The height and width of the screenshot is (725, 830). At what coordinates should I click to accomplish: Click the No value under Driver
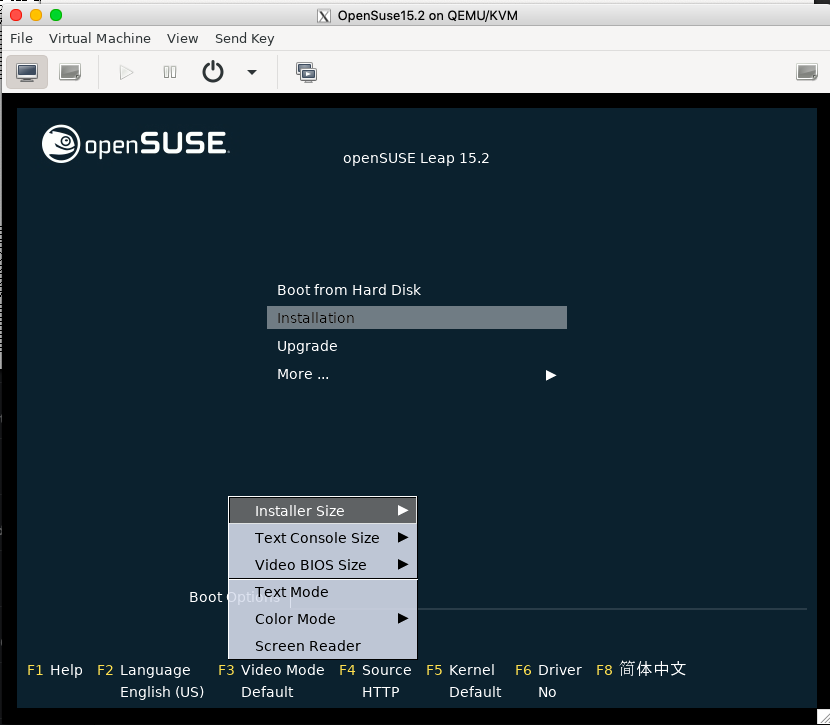click(x=547, y=692)
